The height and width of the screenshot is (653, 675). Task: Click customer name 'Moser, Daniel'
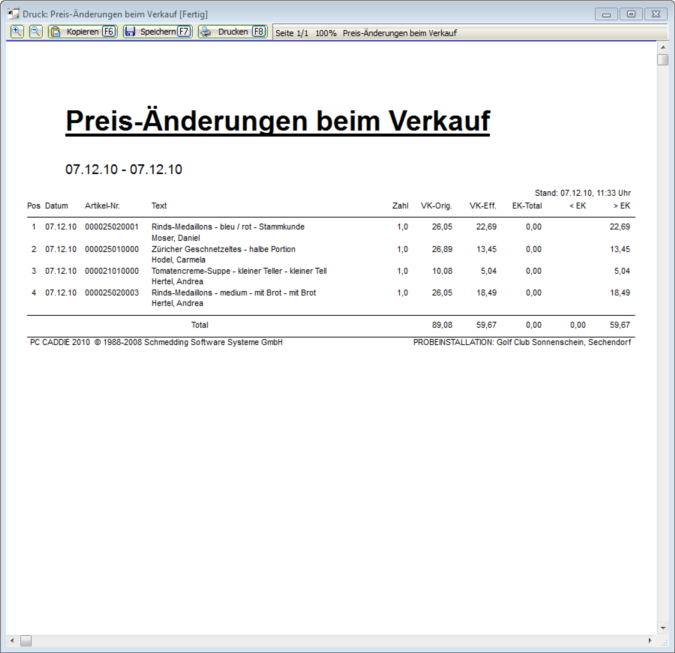(176, 238)
